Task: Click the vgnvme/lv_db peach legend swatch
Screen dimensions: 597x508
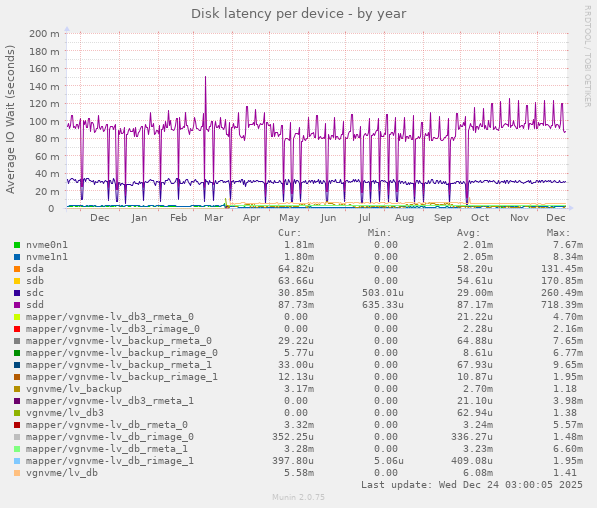Action: click(17, 473)
